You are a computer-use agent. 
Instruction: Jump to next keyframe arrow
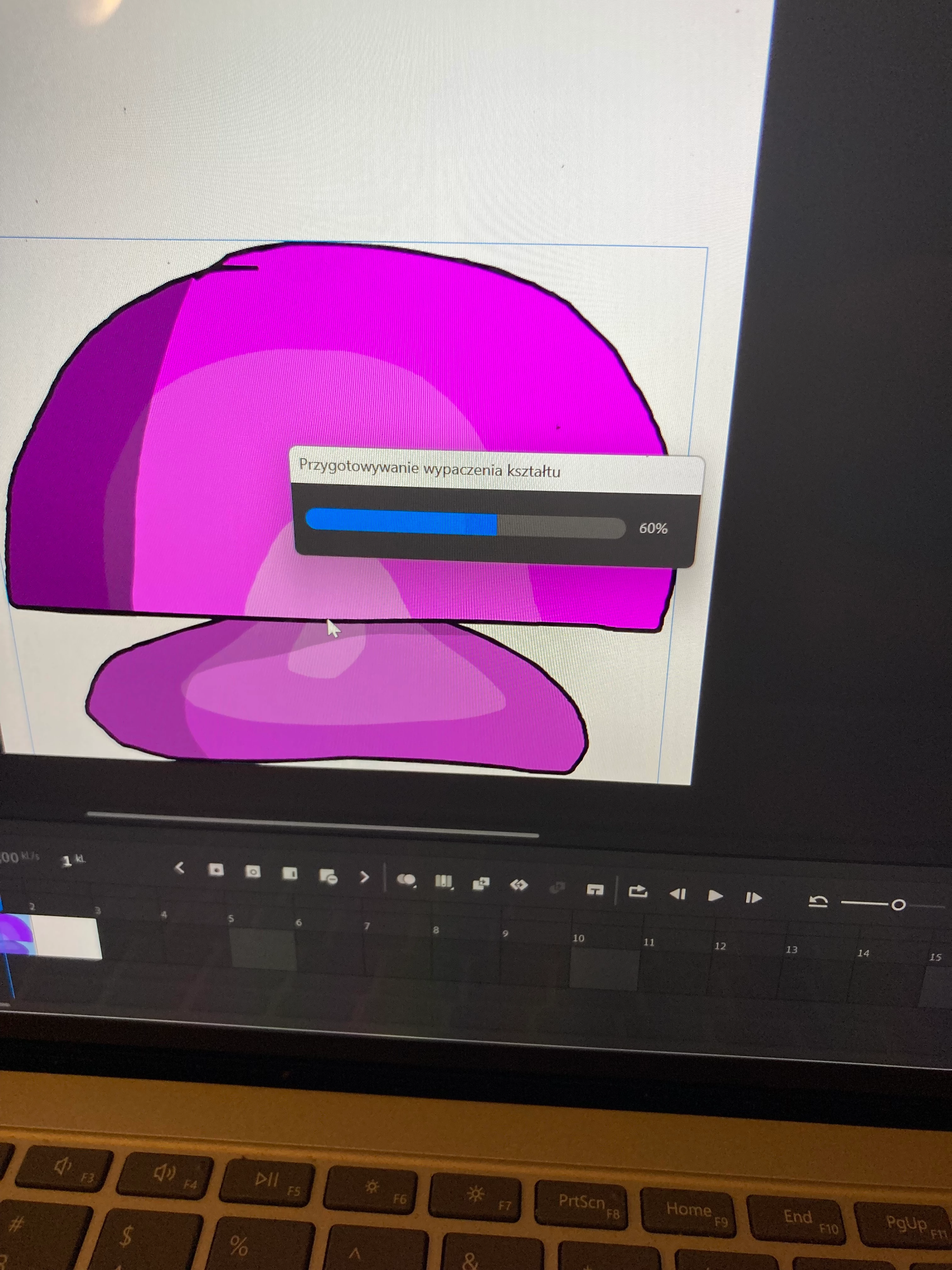click(x=364, y=877)
